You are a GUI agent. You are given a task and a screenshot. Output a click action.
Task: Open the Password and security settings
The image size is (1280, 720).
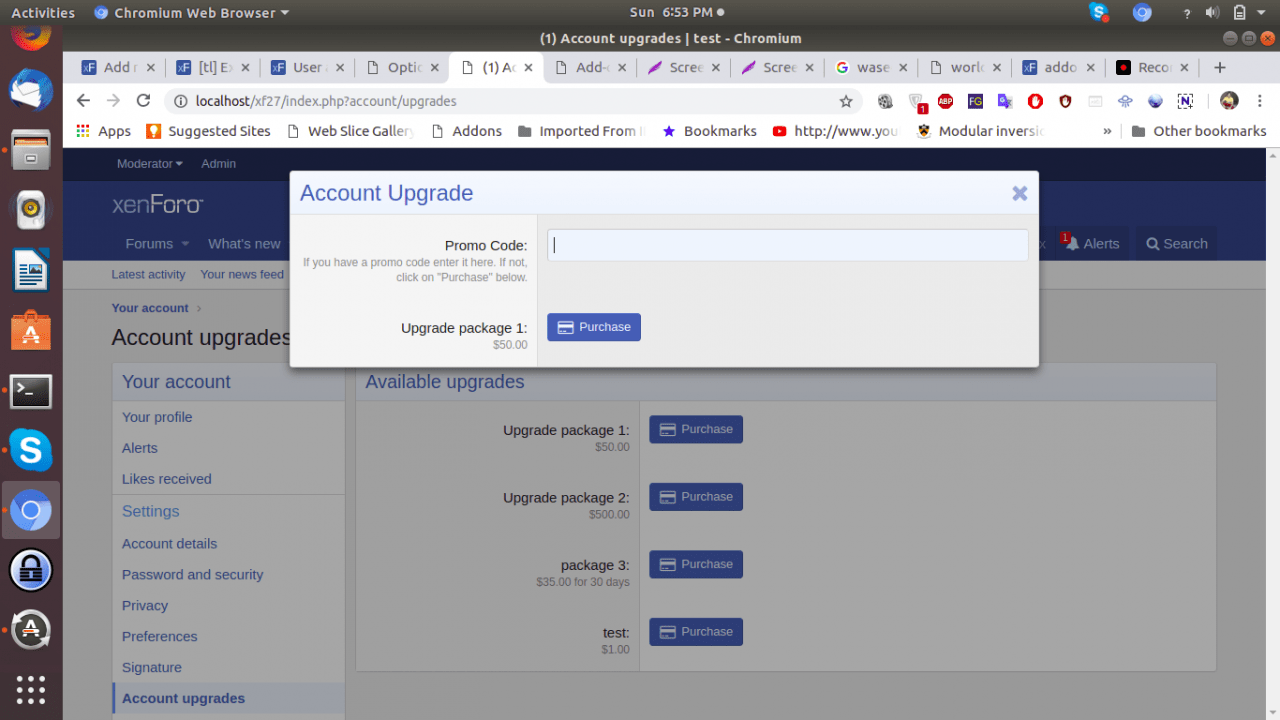point(192,574)
